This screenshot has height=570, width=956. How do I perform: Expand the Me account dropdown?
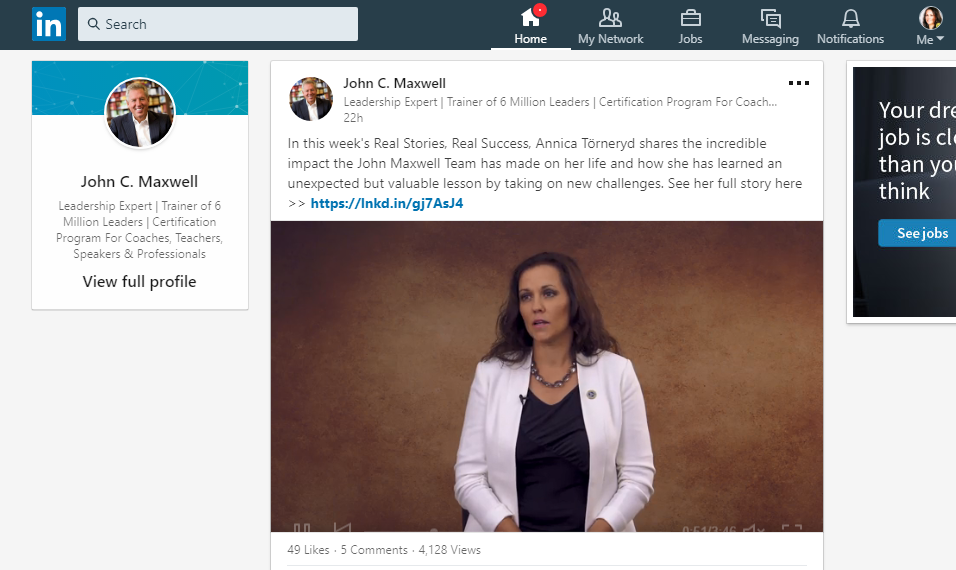point(930,26)
